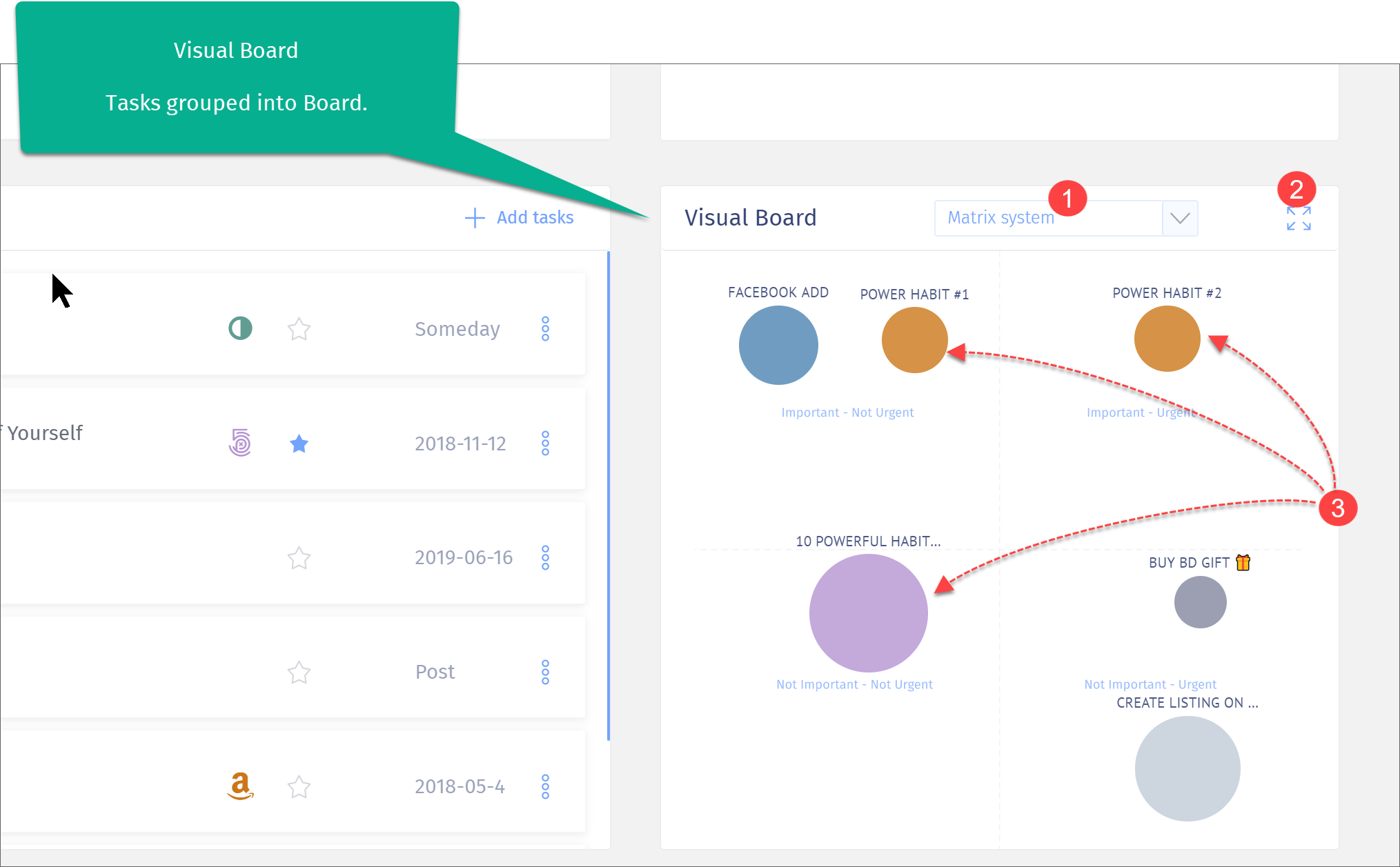
Task: Star the Post task
Action: (x=299, y=672)
